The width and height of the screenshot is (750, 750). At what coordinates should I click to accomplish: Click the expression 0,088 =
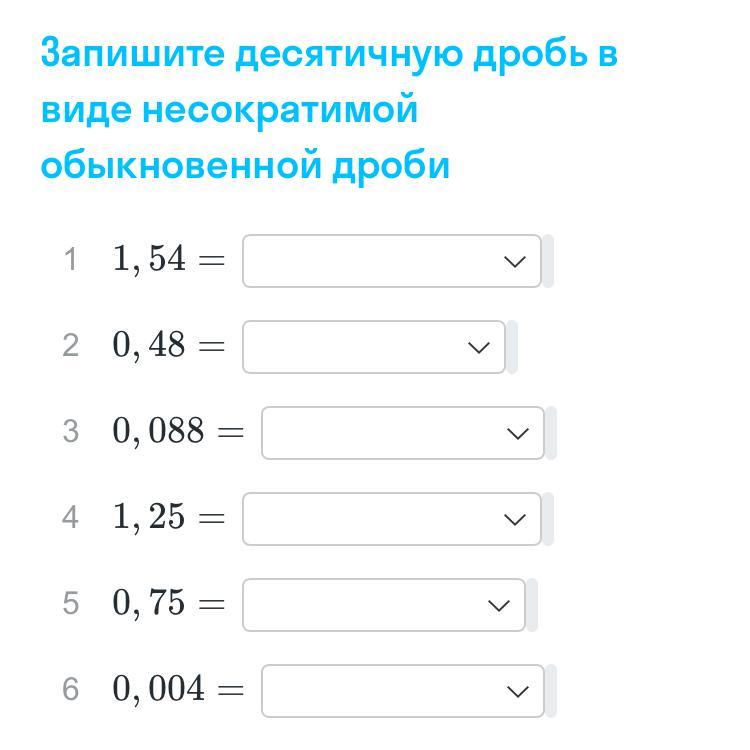click(x=178, y=432)
